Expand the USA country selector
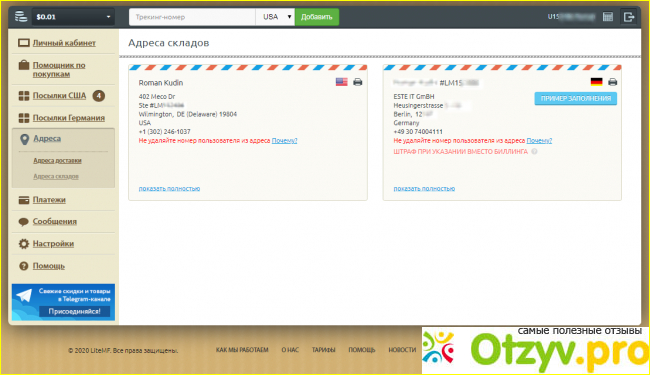Screen dimensions: 650x375 tap(275, 17)
